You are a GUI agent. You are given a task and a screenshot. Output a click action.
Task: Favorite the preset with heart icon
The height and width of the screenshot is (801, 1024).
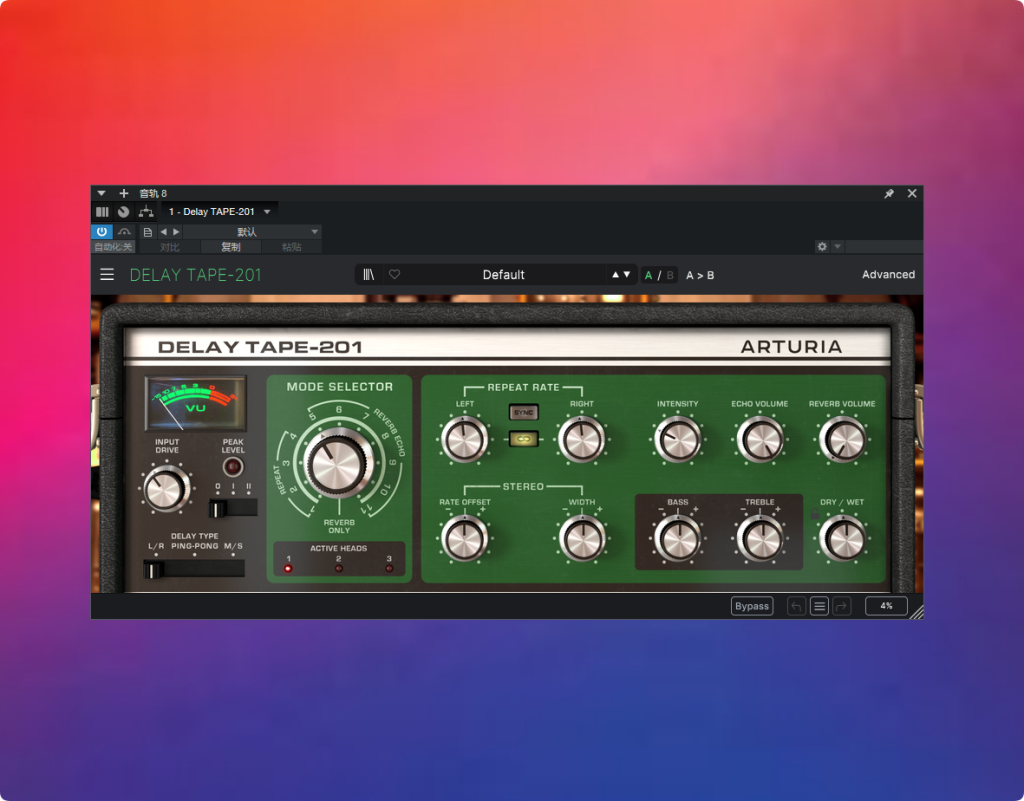(394, 275)
